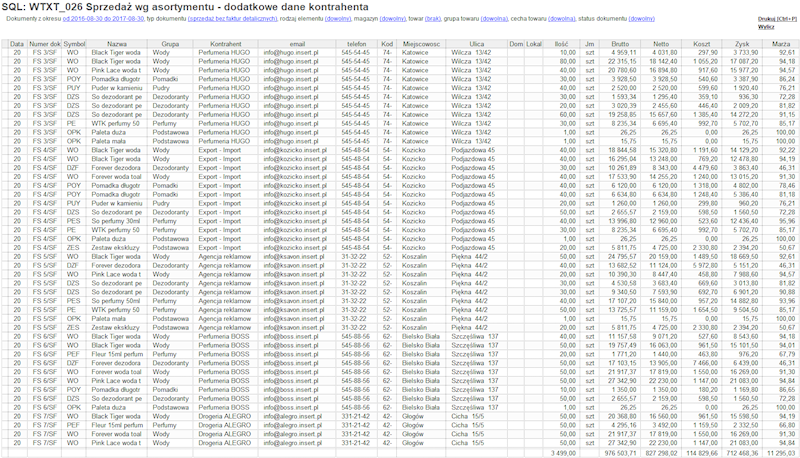Image resolution: width=800 pixels, height=458 pixels.
Task: Click the Grupa column header
Action: [170, 44]
